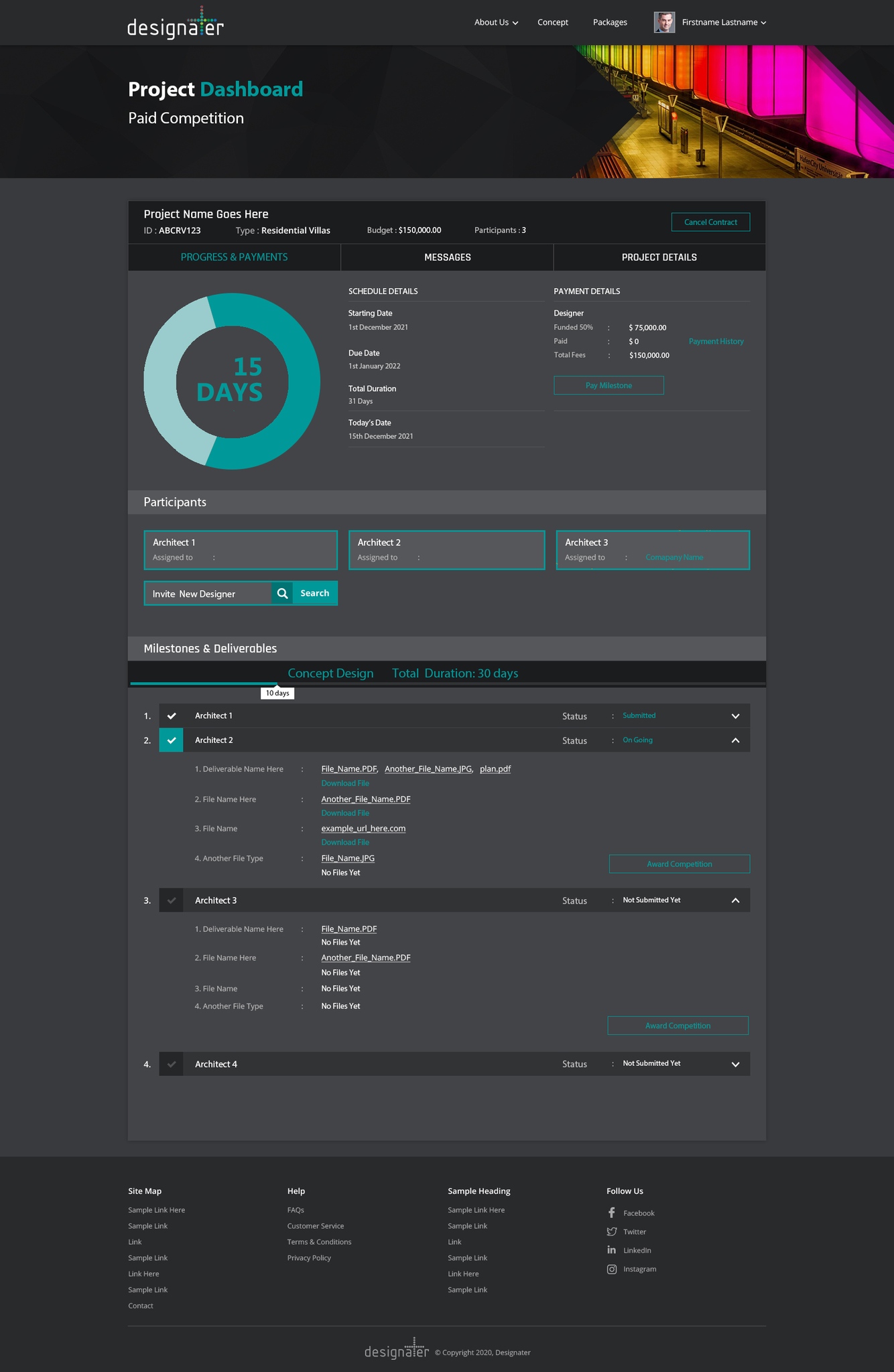Viewport: 894px width, 1372px height.
Task: Open the plan.pdf file link
Action: [495, 769]
